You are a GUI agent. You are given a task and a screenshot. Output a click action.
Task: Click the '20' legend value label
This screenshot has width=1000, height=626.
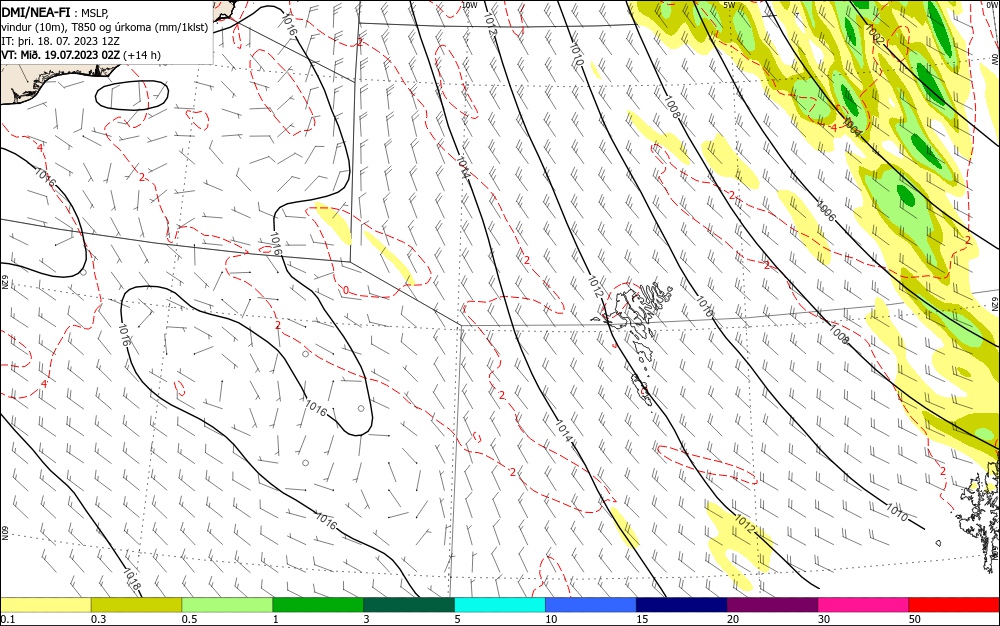point(733,619)
